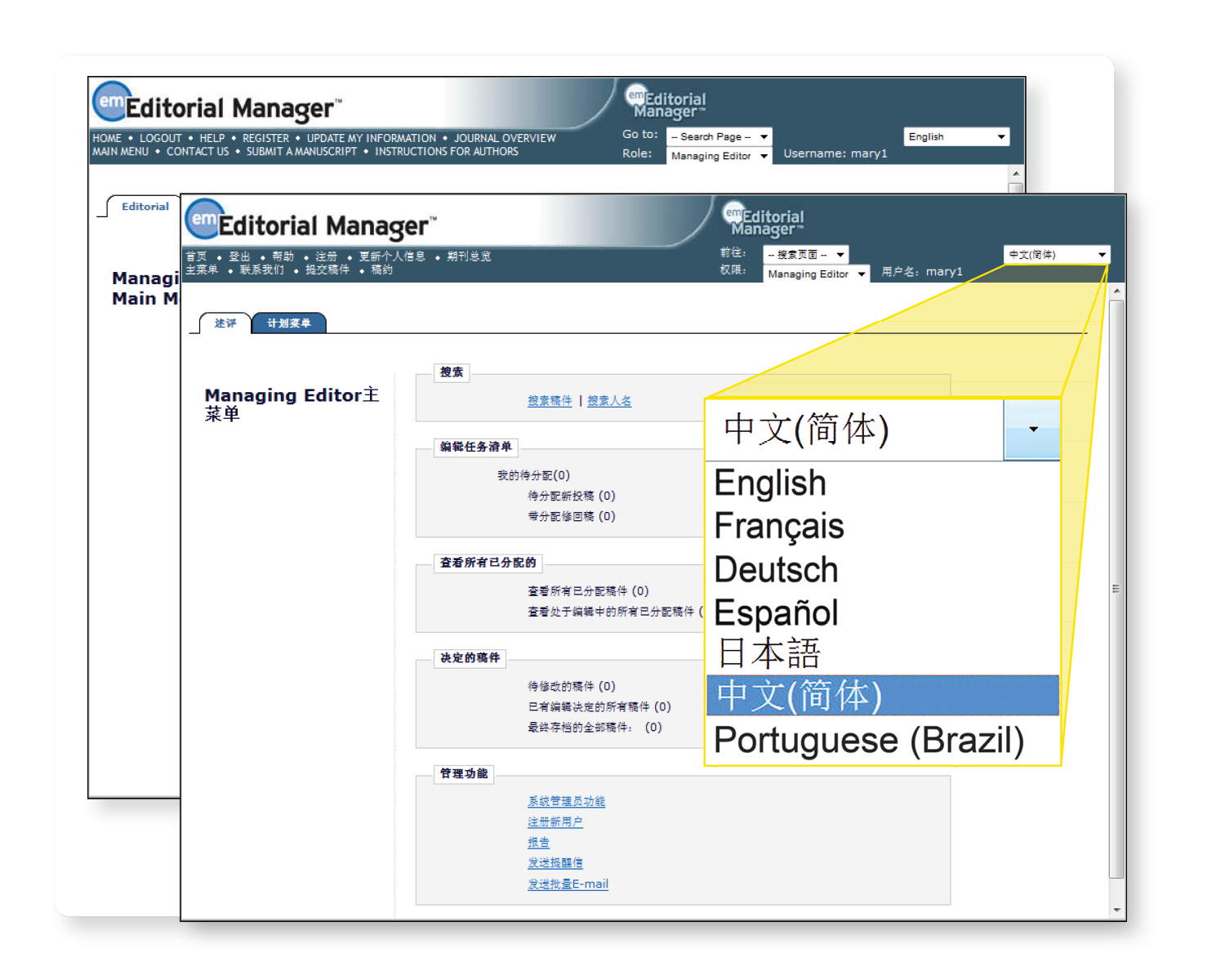Open the 发送批量E-mail link
Image resolution: width=1225 pixels, height=980 pixels.
click(568, 884)
